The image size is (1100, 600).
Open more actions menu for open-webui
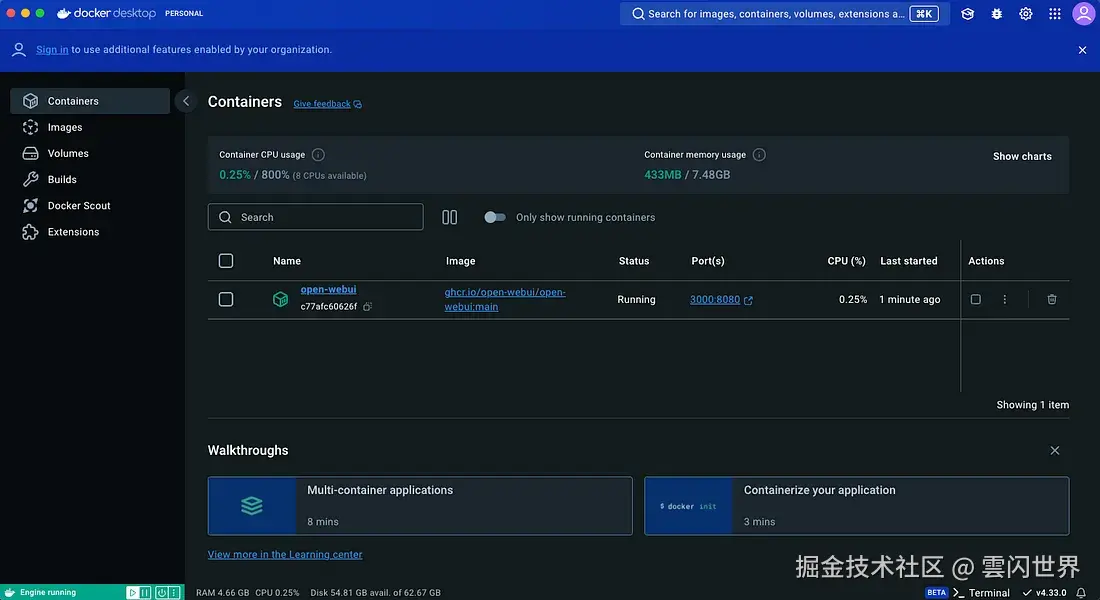pyautogui.click(x=1005, y=300)
